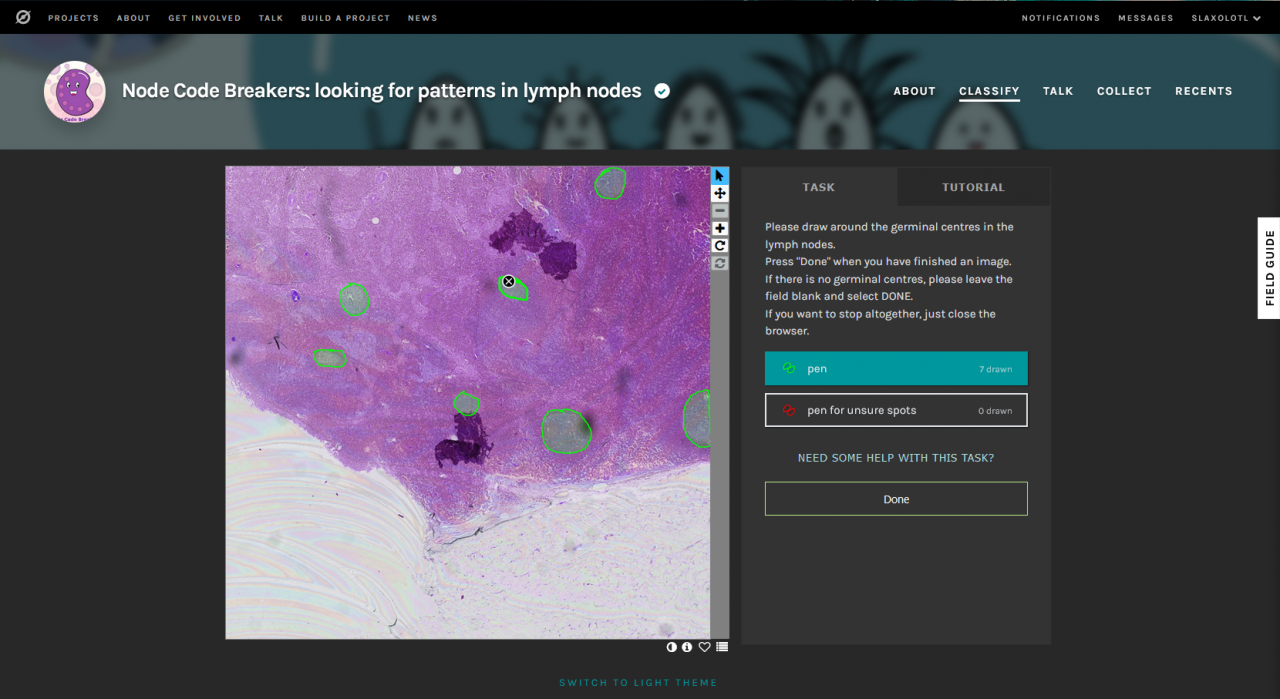Click the verified checkmark beside project title
The image size is (1280, 699).
click(x=662, y=91)
